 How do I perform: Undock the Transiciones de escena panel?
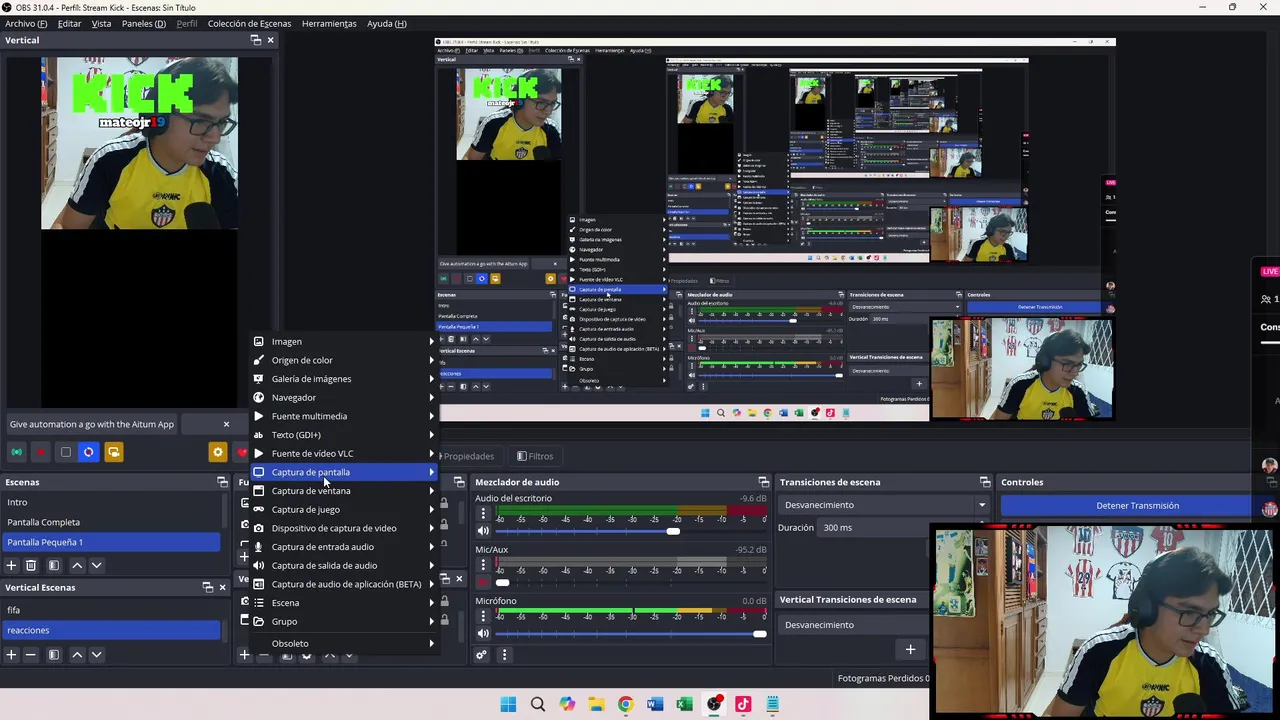[985, 482]
